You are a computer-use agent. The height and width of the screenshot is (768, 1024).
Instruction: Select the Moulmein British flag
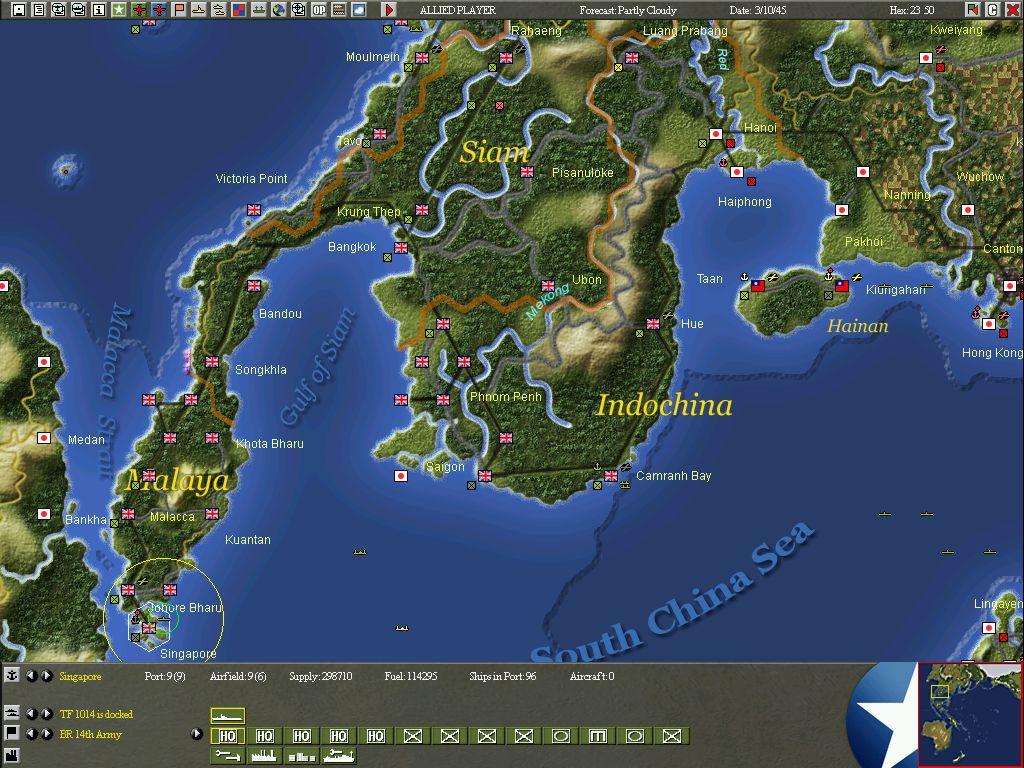(422, 58)
